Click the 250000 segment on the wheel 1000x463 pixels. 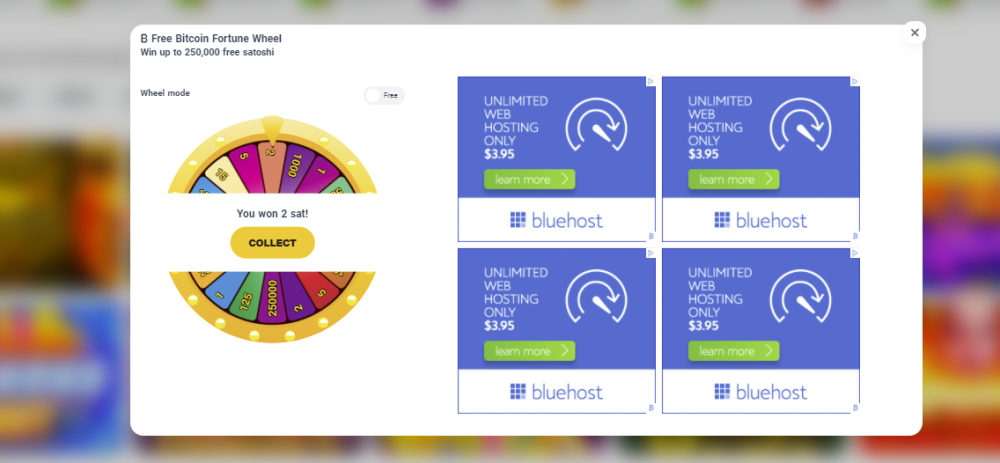pyautogui.click(x=272, y=299)
